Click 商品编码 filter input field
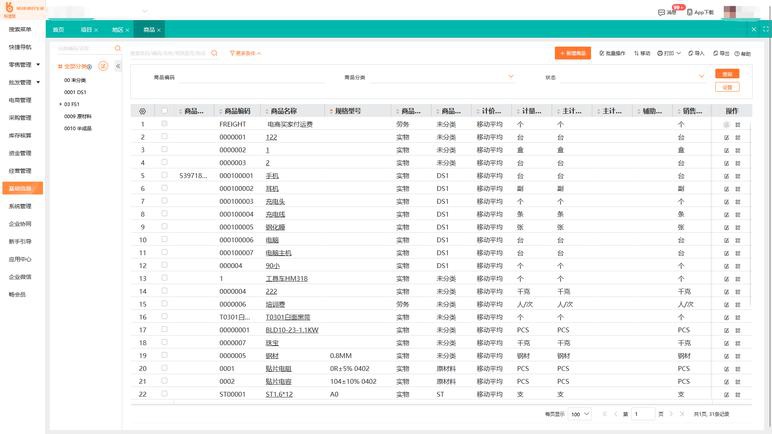Viewport: 772px width, 434px height. pyautogui.click(x=251, y=77)
